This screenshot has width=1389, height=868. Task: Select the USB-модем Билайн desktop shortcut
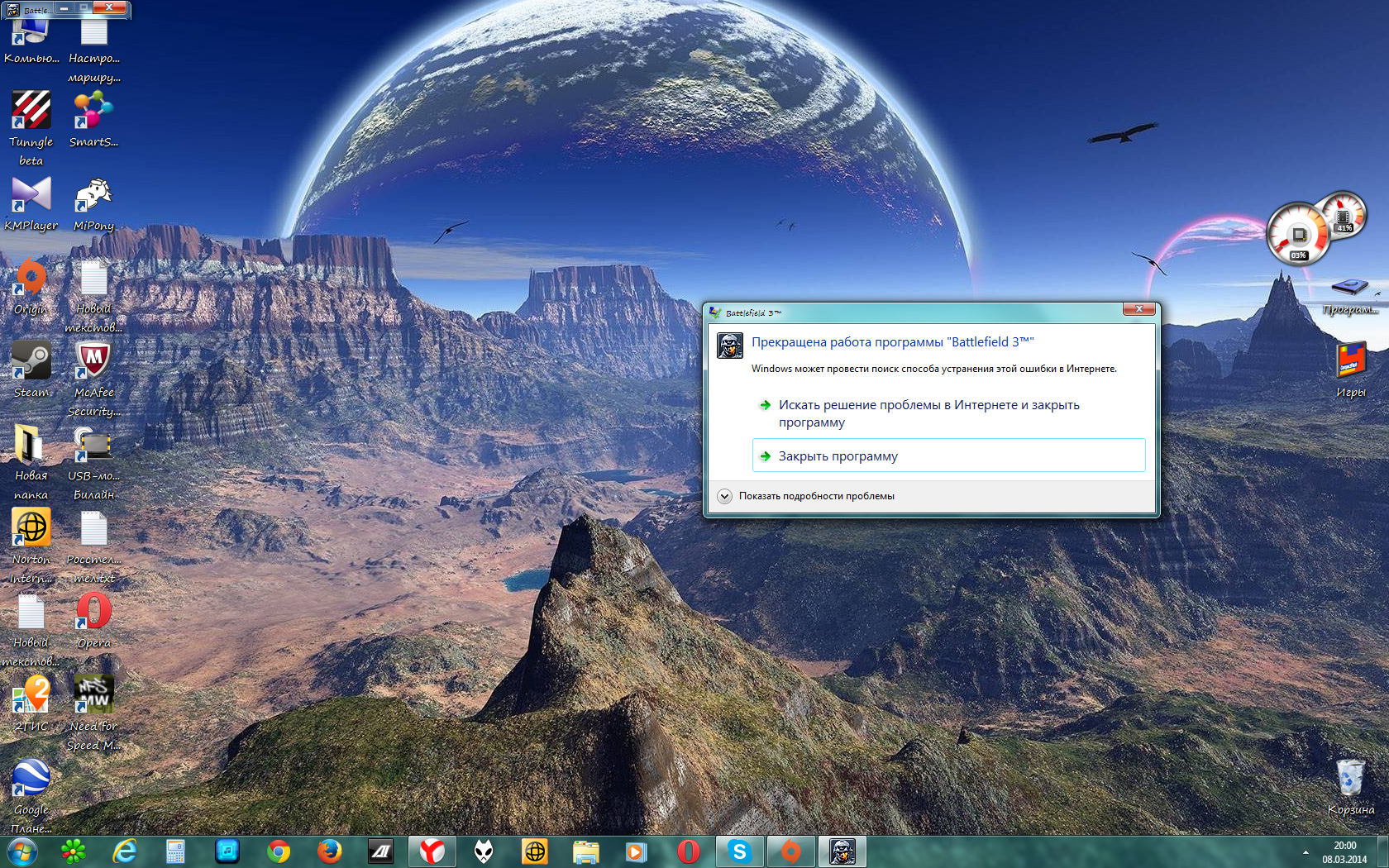[x=93, y=463]
